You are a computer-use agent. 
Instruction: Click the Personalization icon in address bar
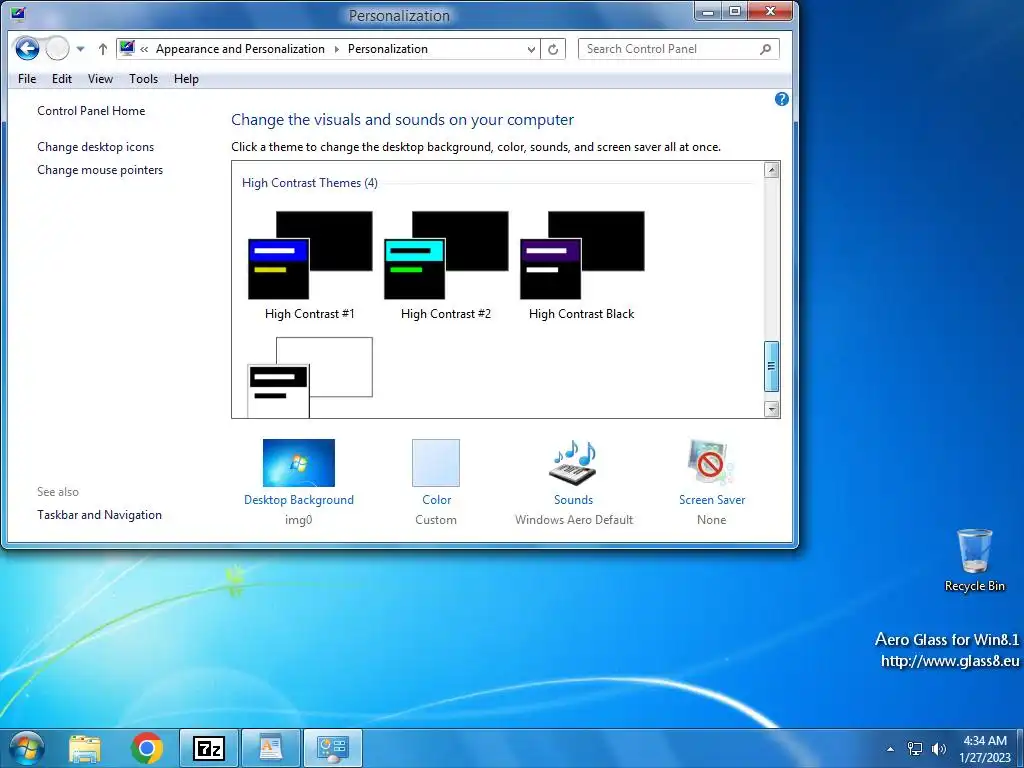pos(127,48)
